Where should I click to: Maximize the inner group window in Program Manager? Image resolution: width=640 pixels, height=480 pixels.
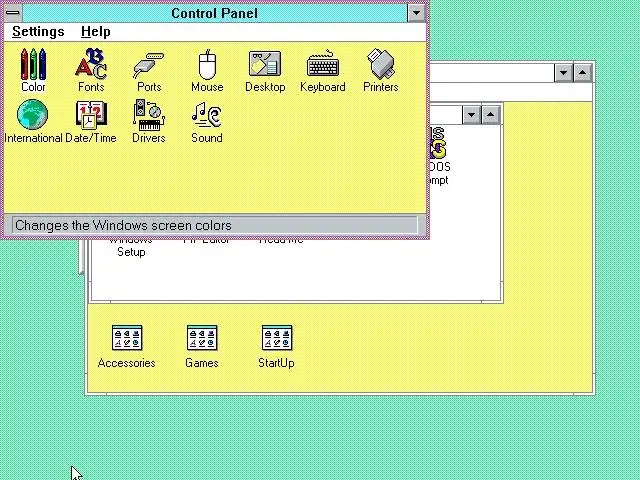pos(490,115)
